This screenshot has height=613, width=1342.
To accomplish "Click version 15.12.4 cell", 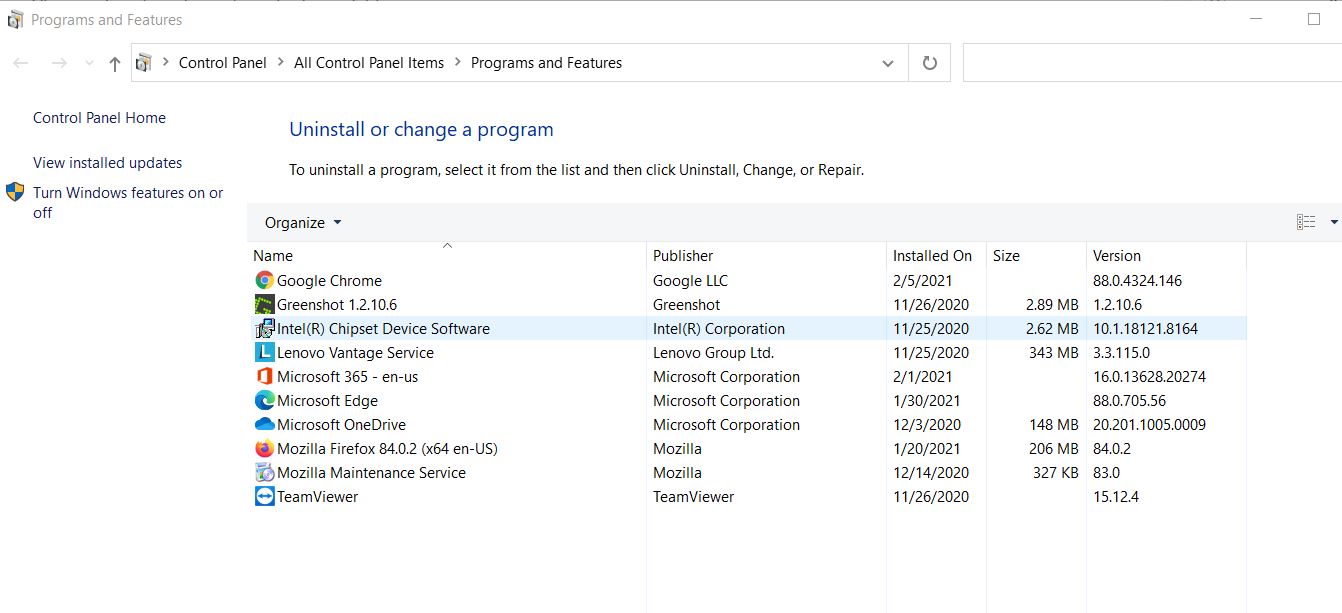I will click(x=1115, y=497).
